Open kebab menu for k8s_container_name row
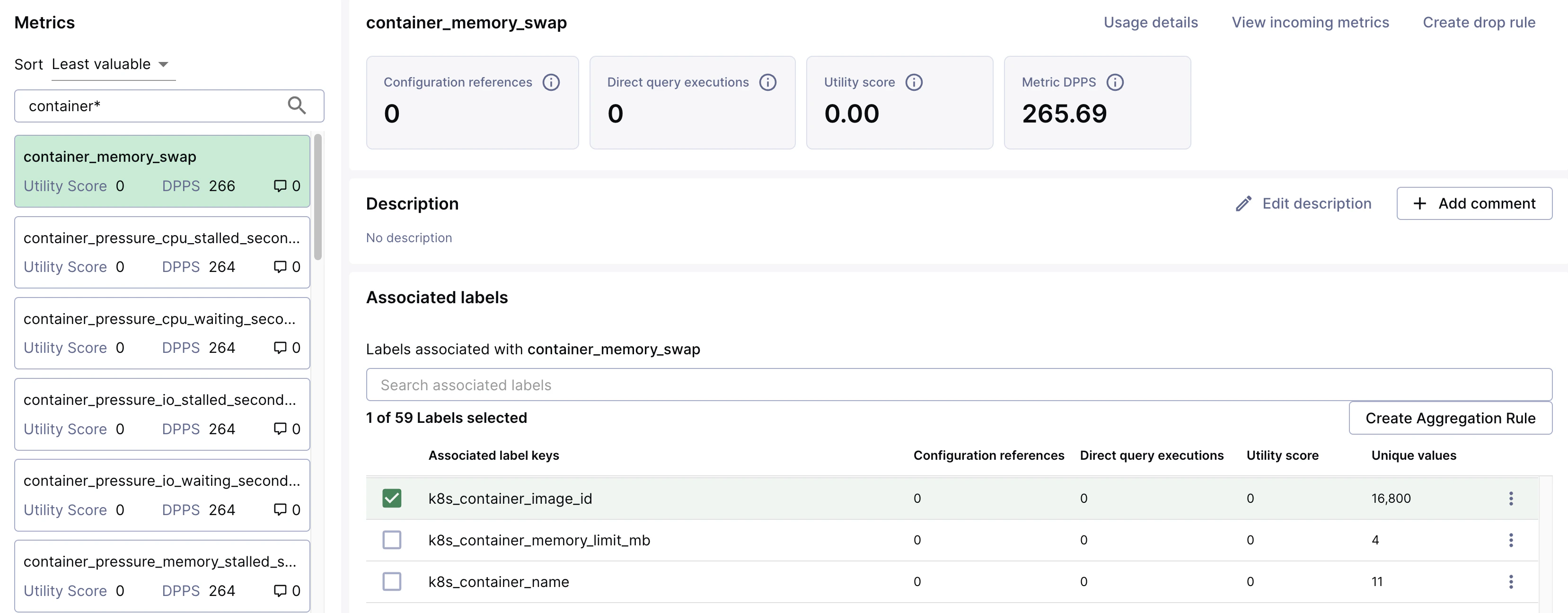 tap(1510, 582)
